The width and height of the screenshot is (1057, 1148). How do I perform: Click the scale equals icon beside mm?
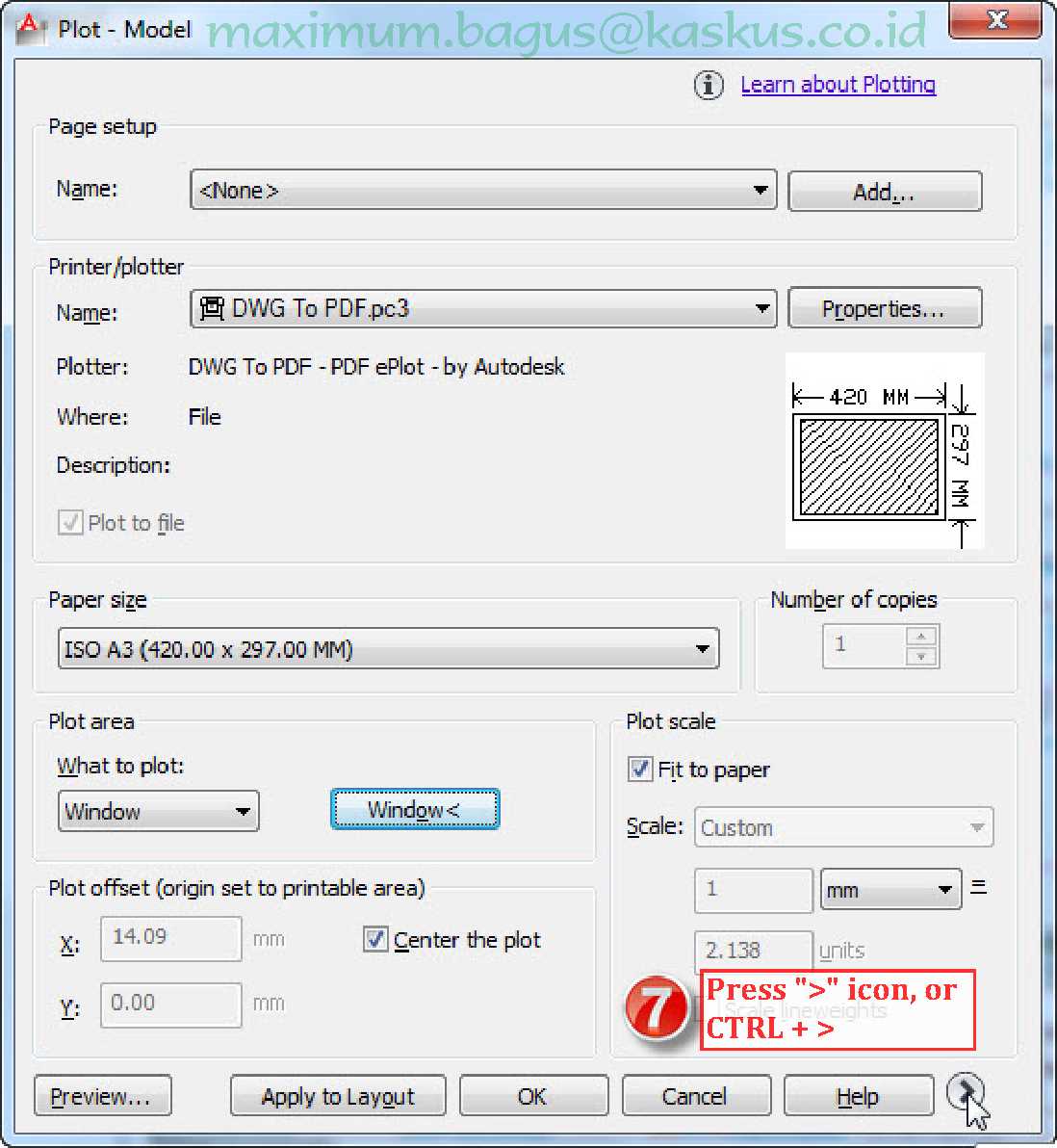point(978,887)
